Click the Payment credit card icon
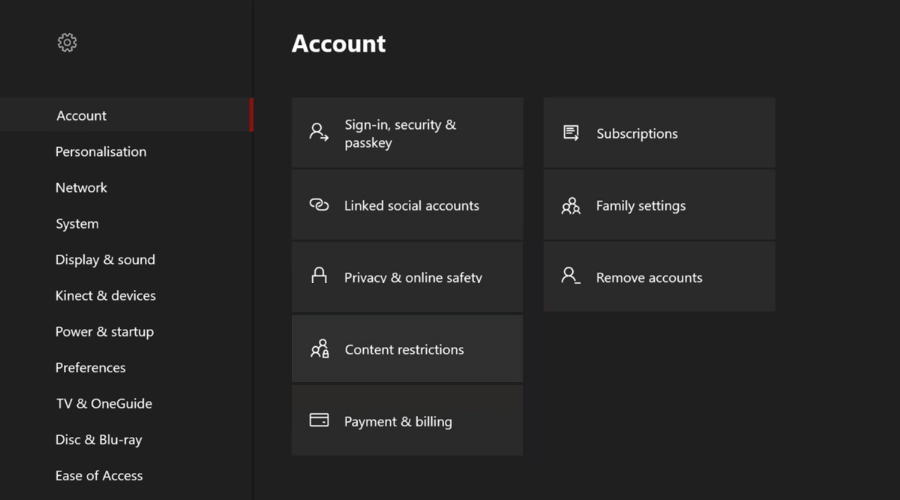 click(x=319, y=421)
